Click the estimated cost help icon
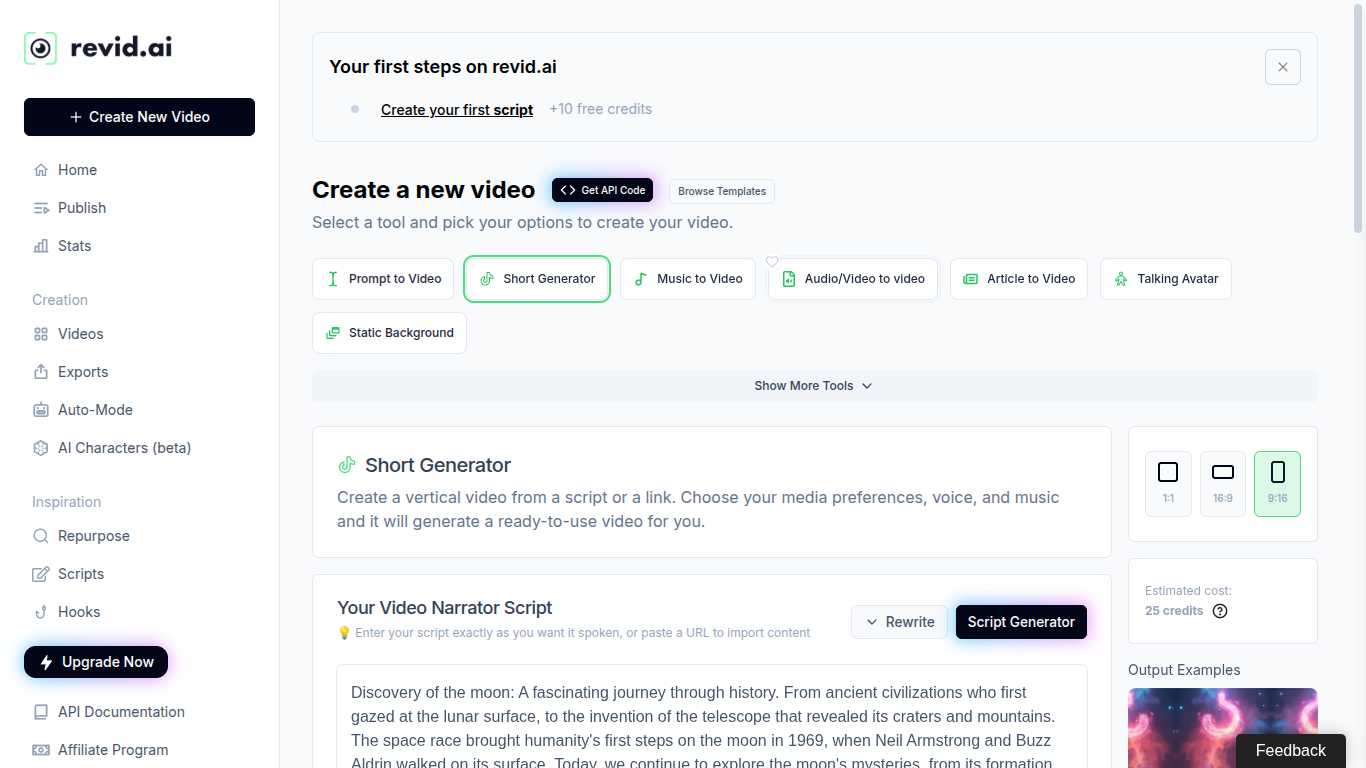The width and height of the screenshot is (1366, 768). [x=1220, y=611]
